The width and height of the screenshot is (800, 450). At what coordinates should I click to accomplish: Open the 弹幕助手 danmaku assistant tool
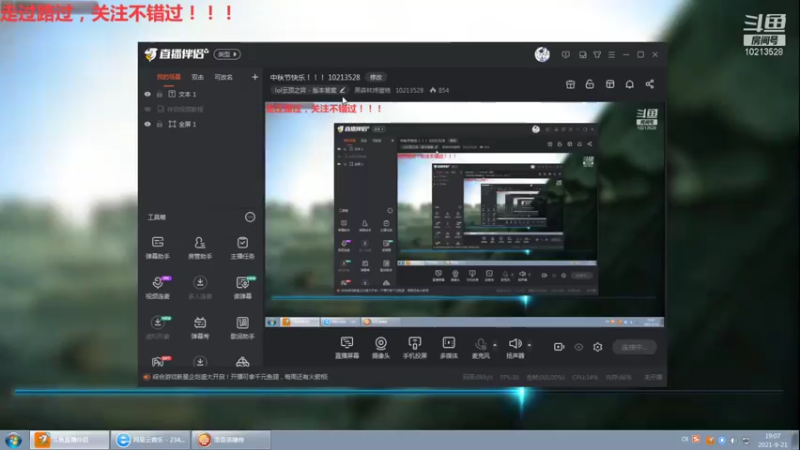(158, 247)
